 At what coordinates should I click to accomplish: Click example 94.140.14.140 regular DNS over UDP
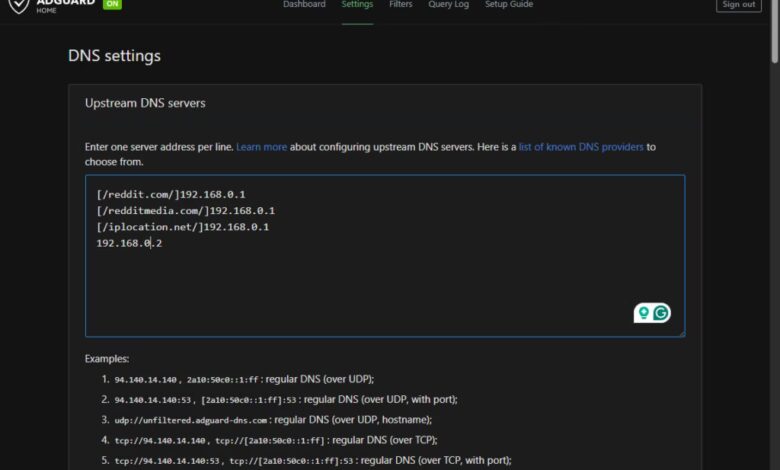pyautogui.click(x=244, y=379)
